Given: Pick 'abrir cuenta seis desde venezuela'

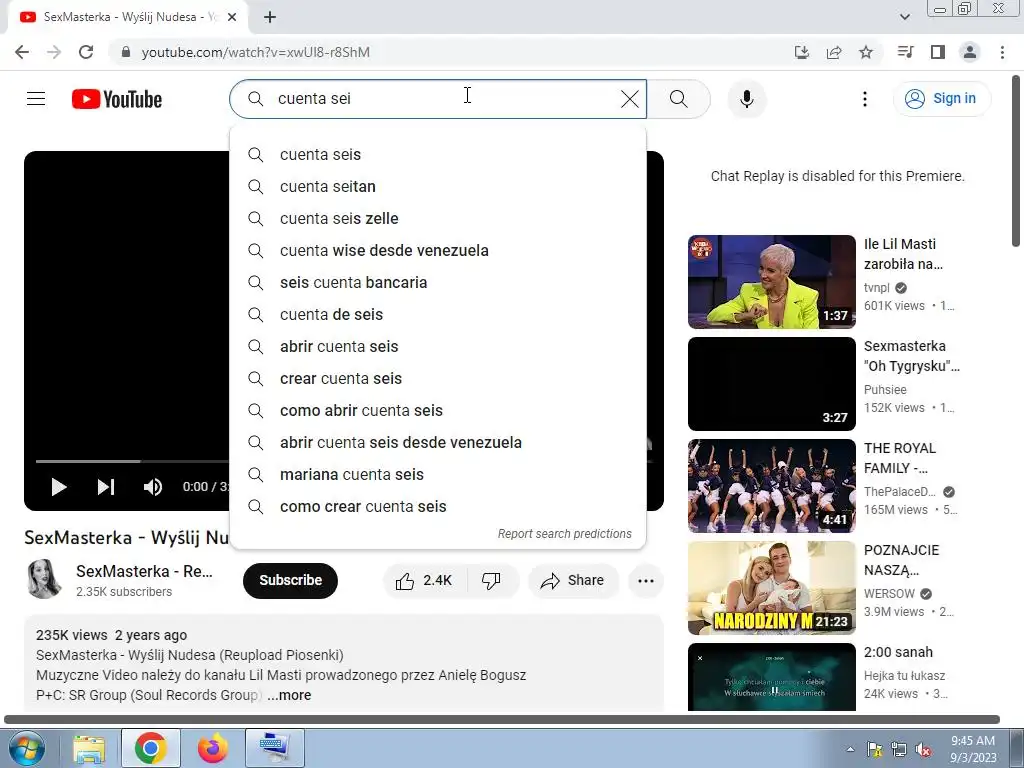Looking at the screenshot, I should point(438,443).
